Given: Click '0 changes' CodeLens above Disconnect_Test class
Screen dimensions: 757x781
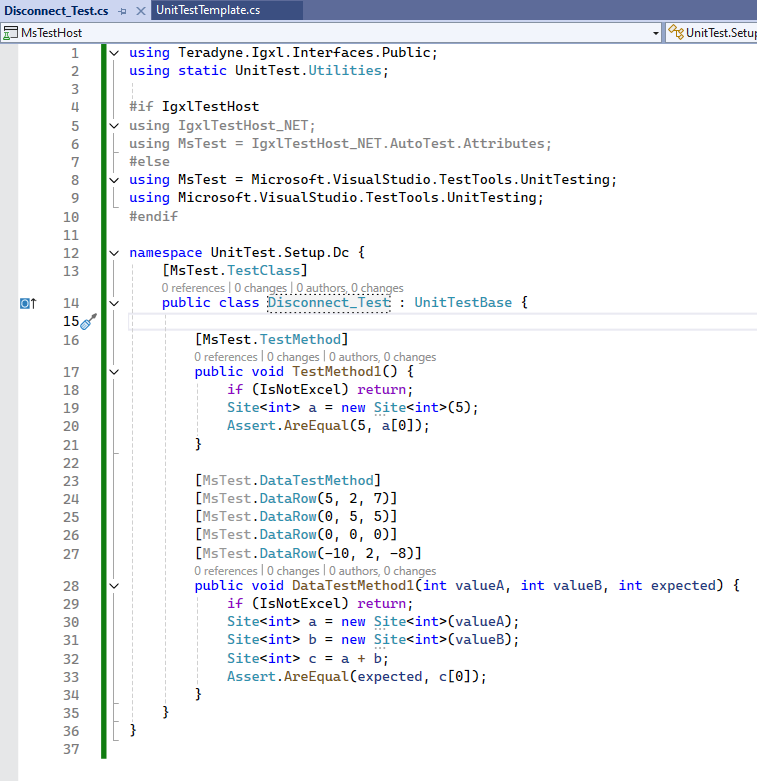Looking at the screenshot, I should coord(260,288).
